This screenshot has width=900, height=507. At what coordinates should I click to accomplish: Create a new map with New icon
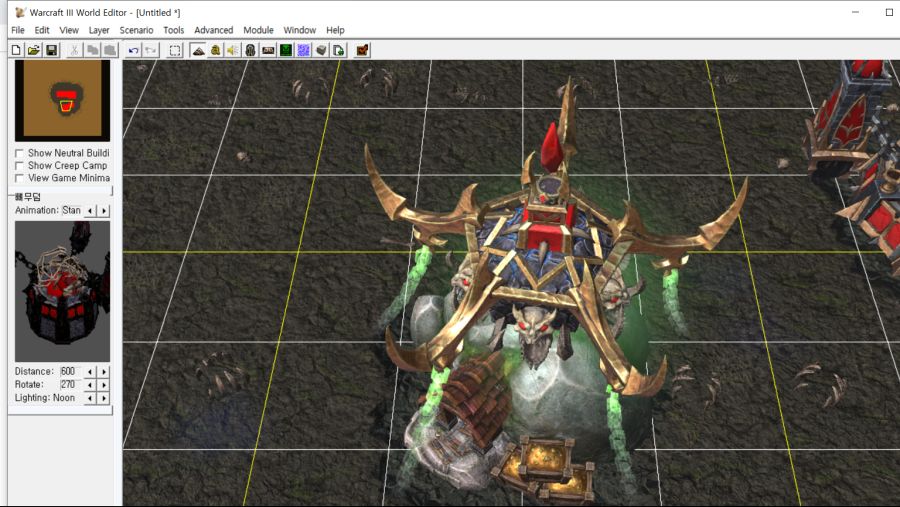(x=16, y=51)
